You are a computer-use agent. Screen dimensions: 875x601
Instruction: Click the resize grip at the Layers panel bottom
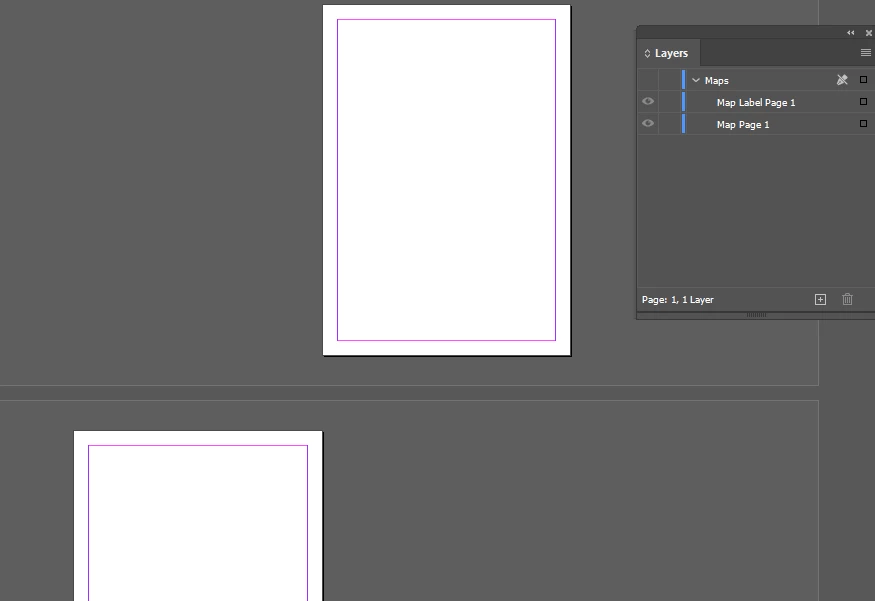pyautogui.click(x=756, y=315)
